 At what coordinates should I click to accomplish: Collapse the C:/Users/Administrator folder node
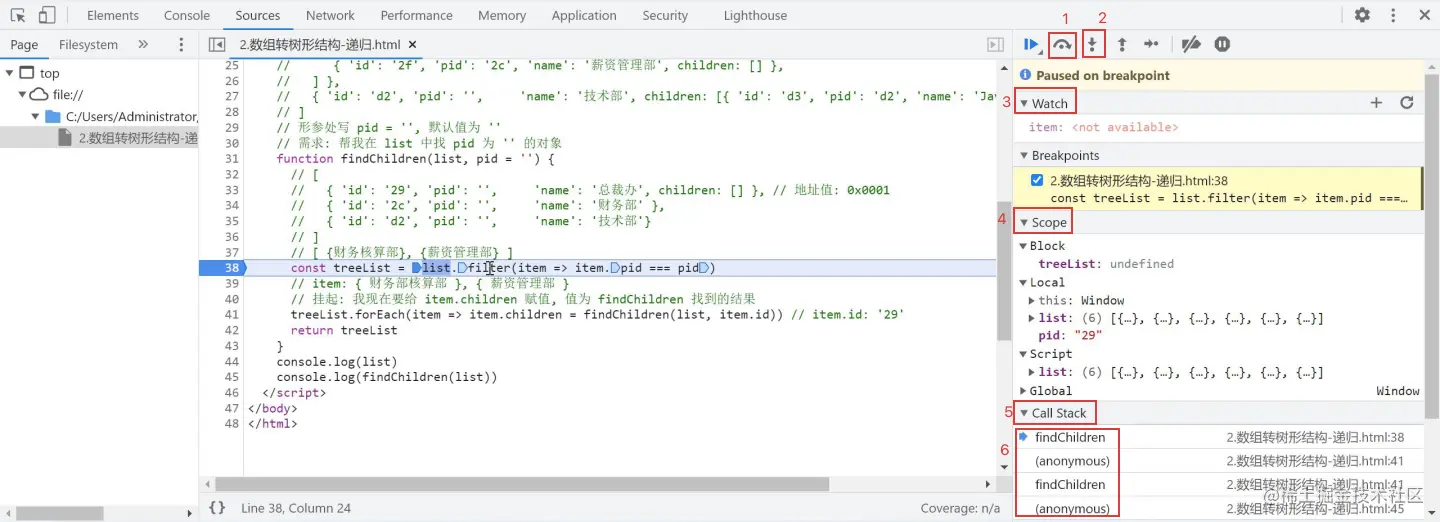(36, 117)
